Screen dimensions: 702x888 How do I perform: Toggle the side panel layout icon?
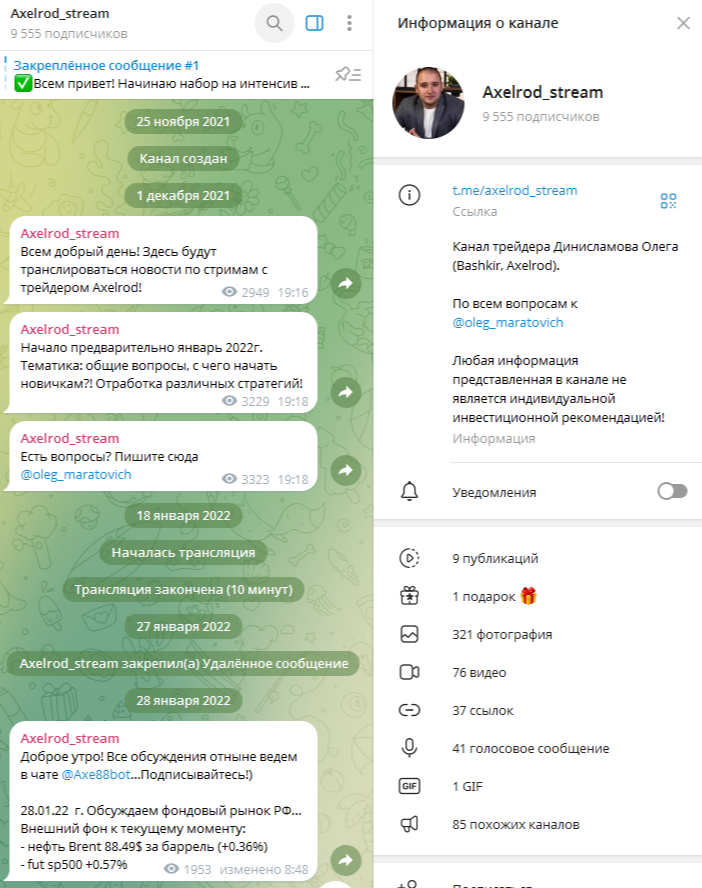(314, 23)
